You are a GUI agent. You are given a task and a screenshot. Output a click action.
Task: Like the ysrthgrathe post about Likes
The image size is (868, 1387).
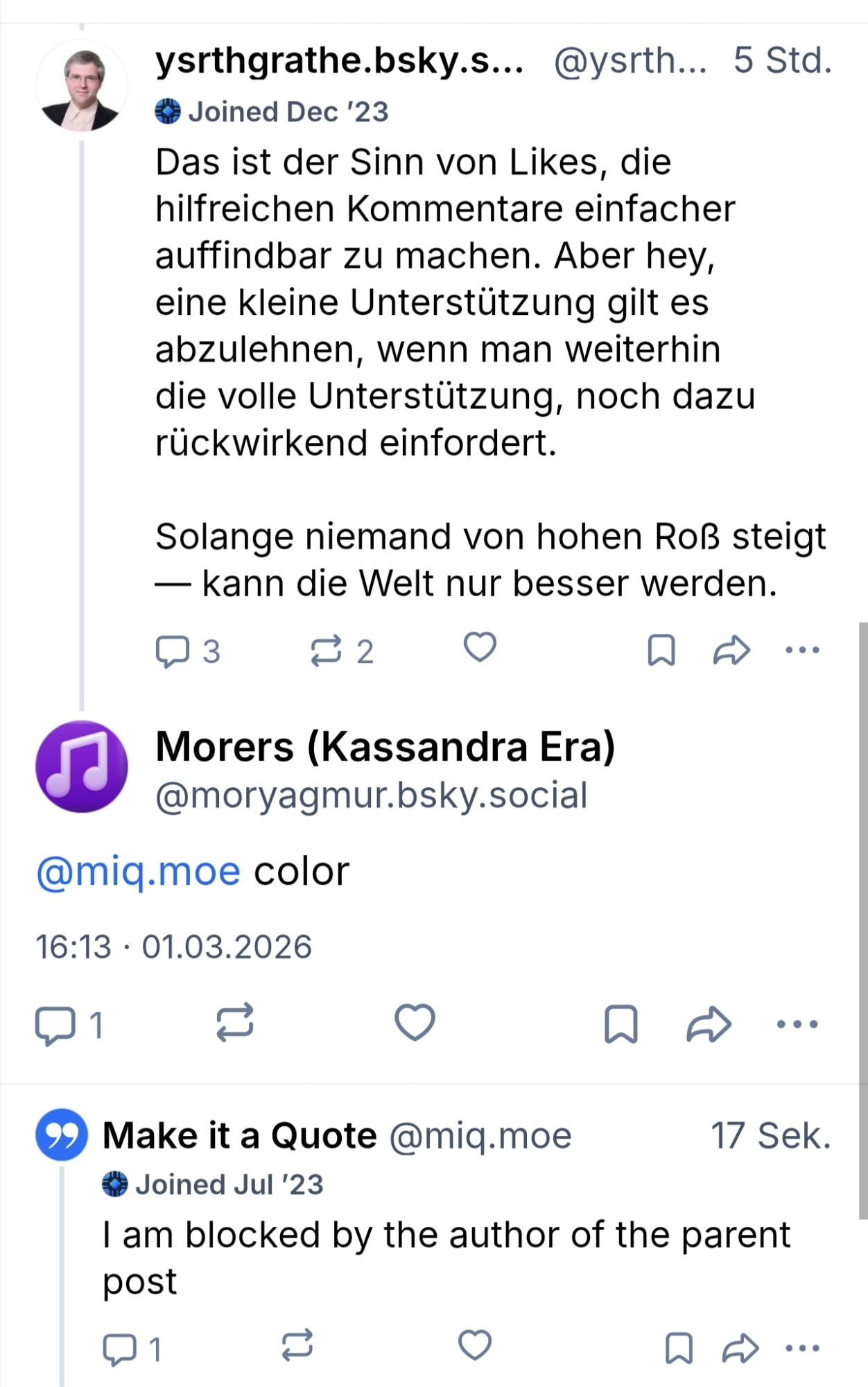click(480, 648)
